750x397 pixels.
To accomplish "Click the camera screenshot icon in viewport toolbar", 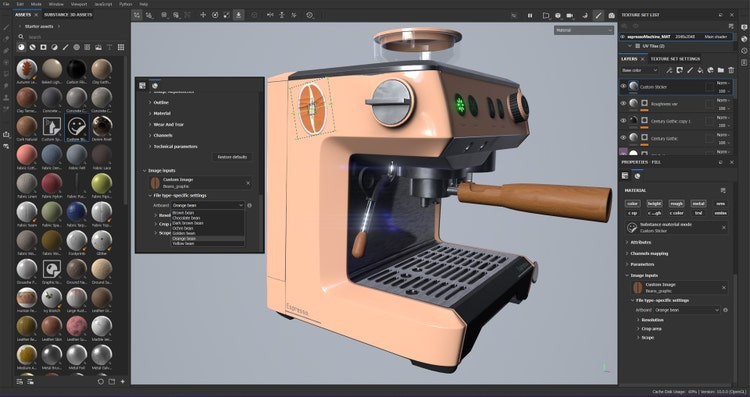I will [611, 15].
